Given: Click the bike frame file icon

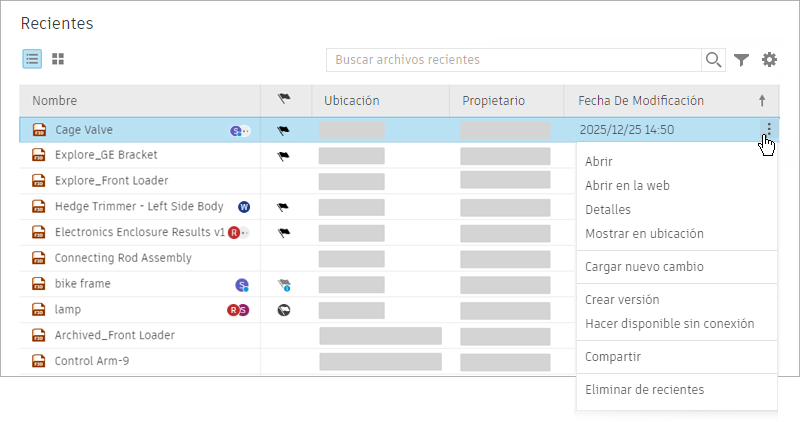Looking at the screenshot, I should 40,284.
